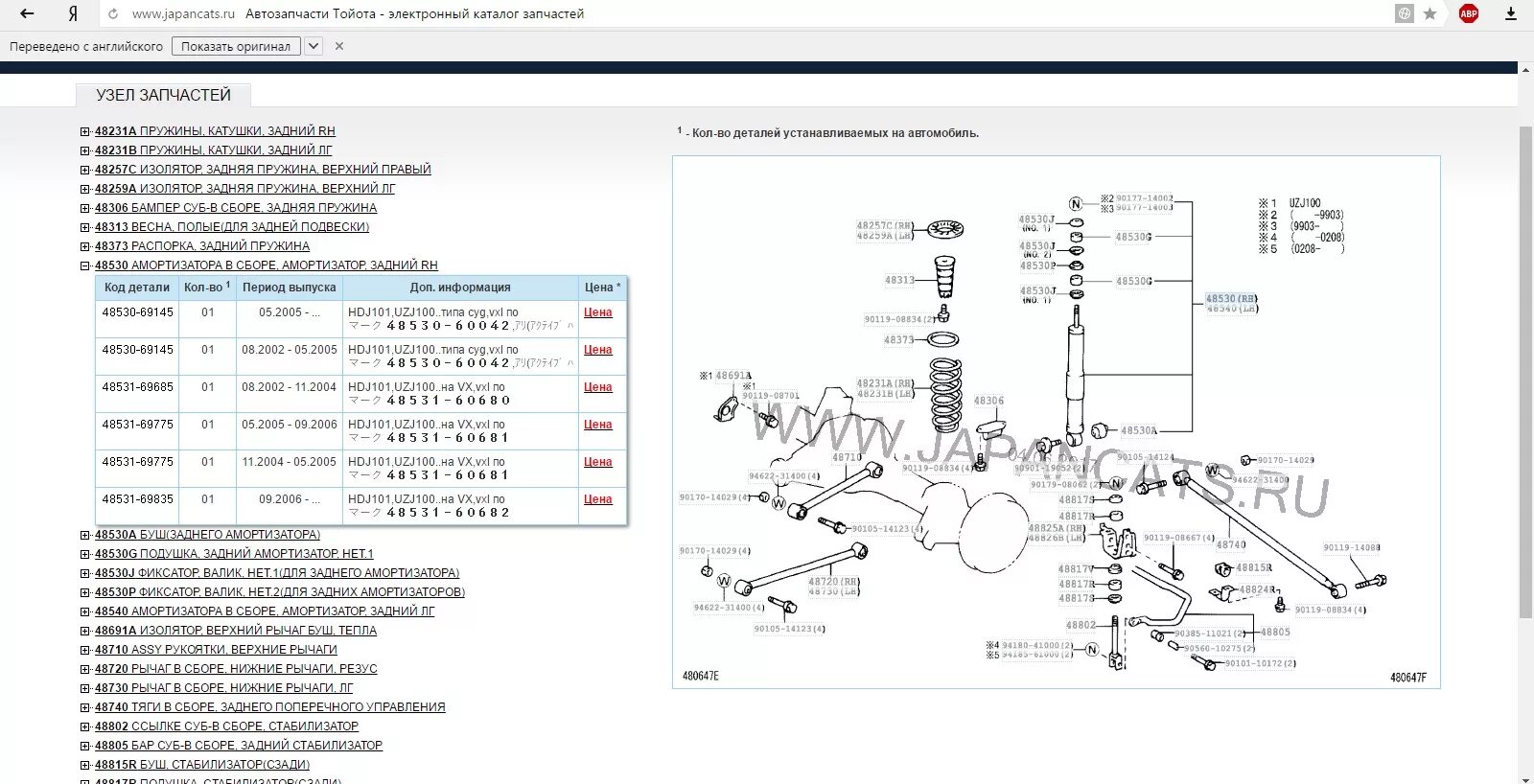Reload page with the refresh icon
1534x784 pixels.
(x=113, y=14)
